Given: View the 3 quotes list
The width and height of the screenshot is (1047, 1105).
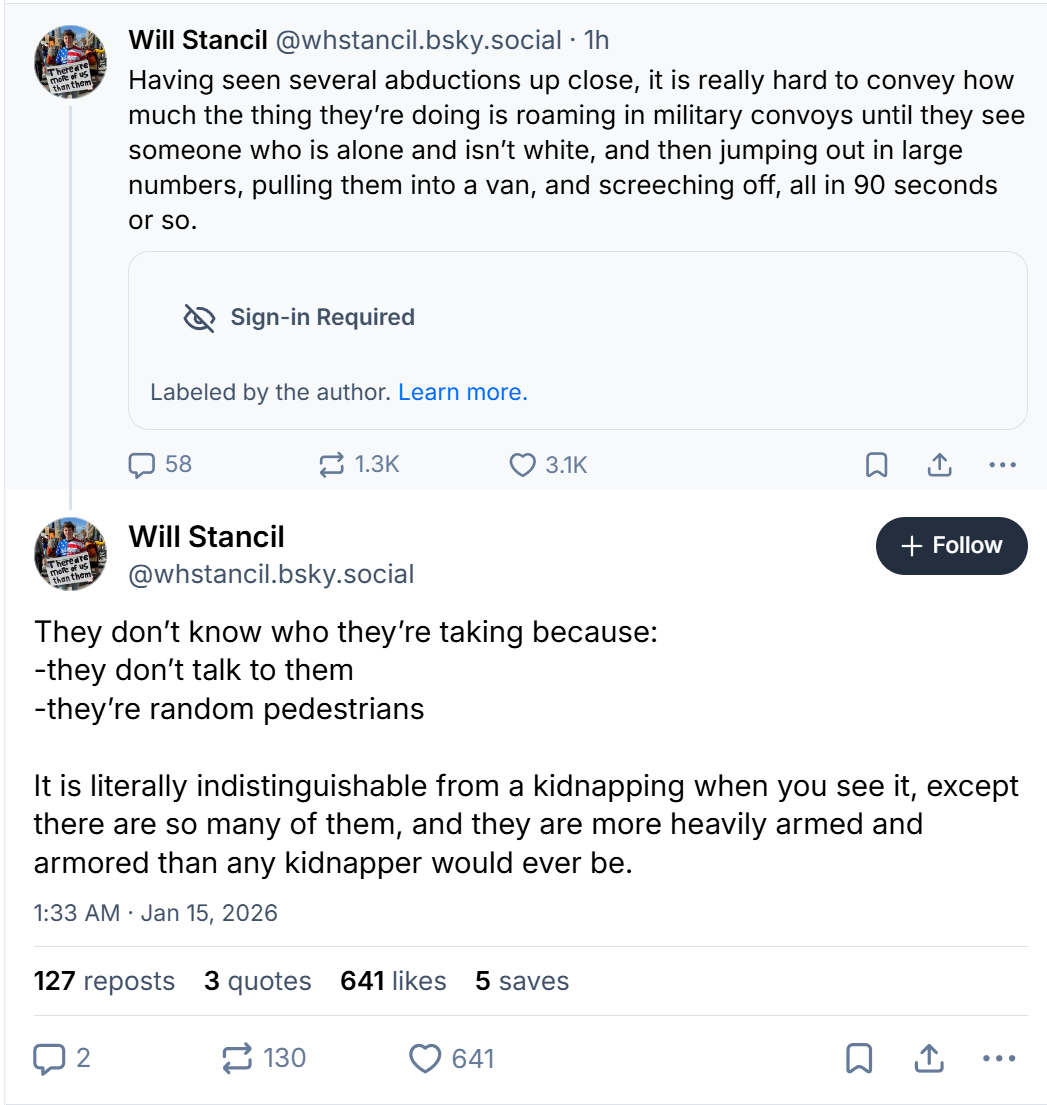Looking at the screenshot, I should tap(257, 981).
